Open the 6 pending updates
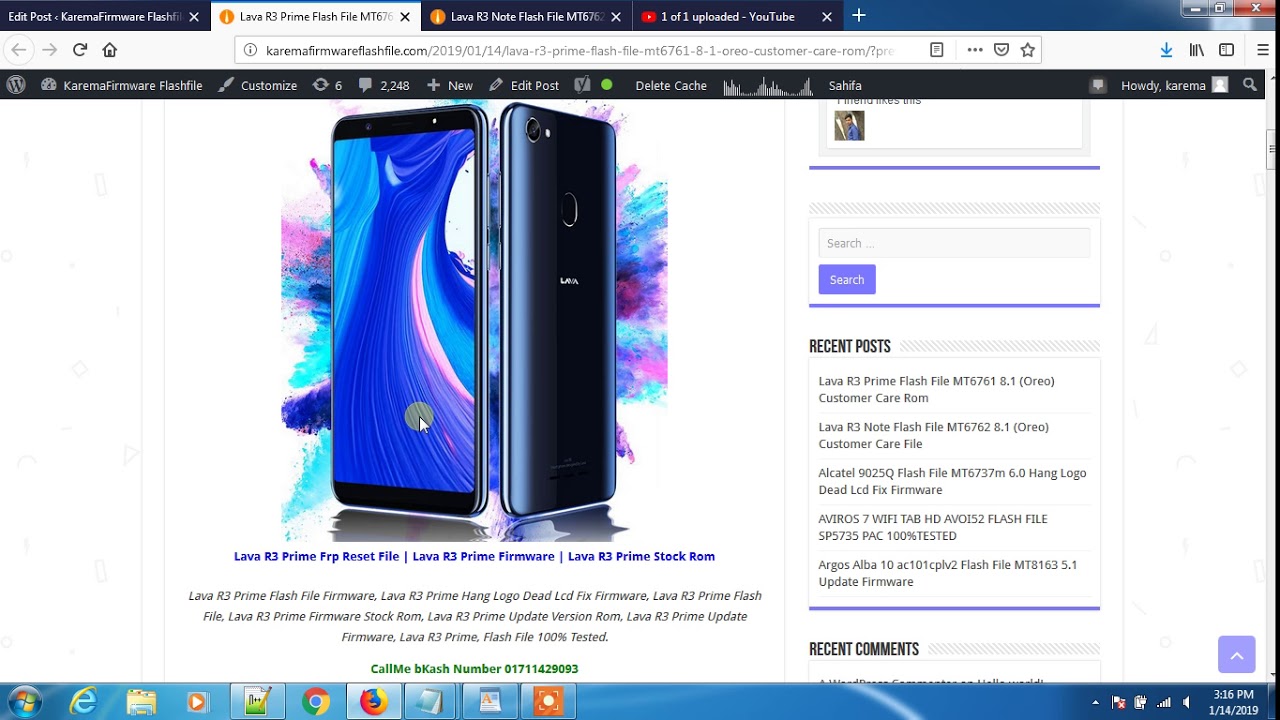Viewport: 1280px width, 720px height. [x=327, y=85]
